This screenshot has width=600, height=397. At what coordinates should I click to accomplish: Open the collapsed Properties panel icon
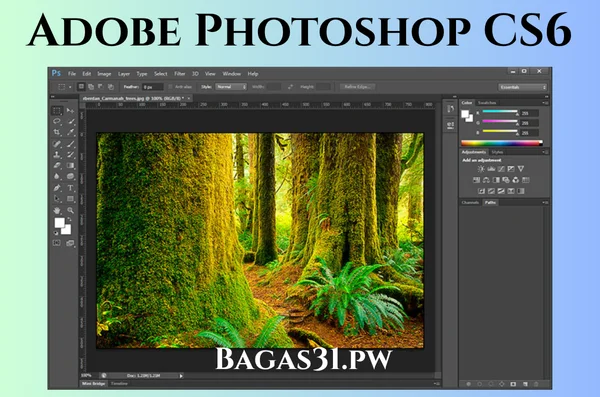click(450, 125)
